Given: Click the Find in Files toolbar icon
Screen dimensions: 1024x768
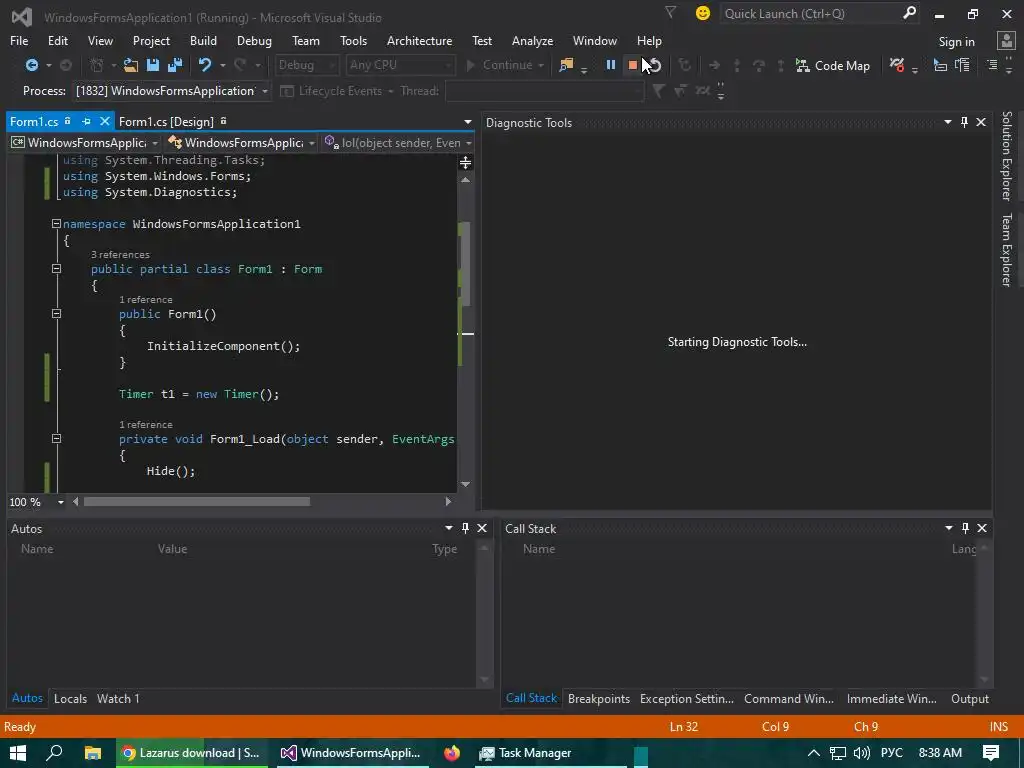Looking at the screenshot, I should click(x=566, y=65).
